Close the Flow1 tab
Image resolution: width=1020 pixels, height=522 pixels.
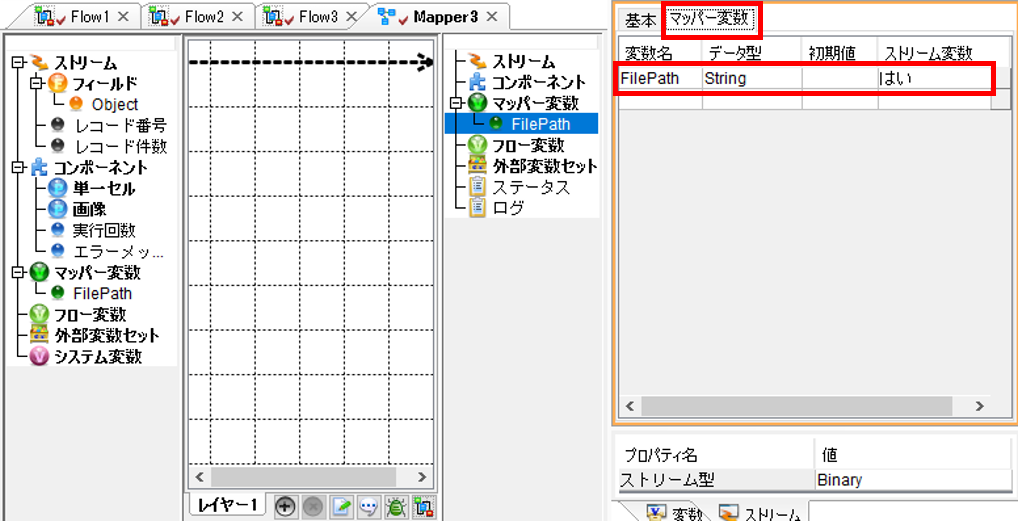click(126, 16)
